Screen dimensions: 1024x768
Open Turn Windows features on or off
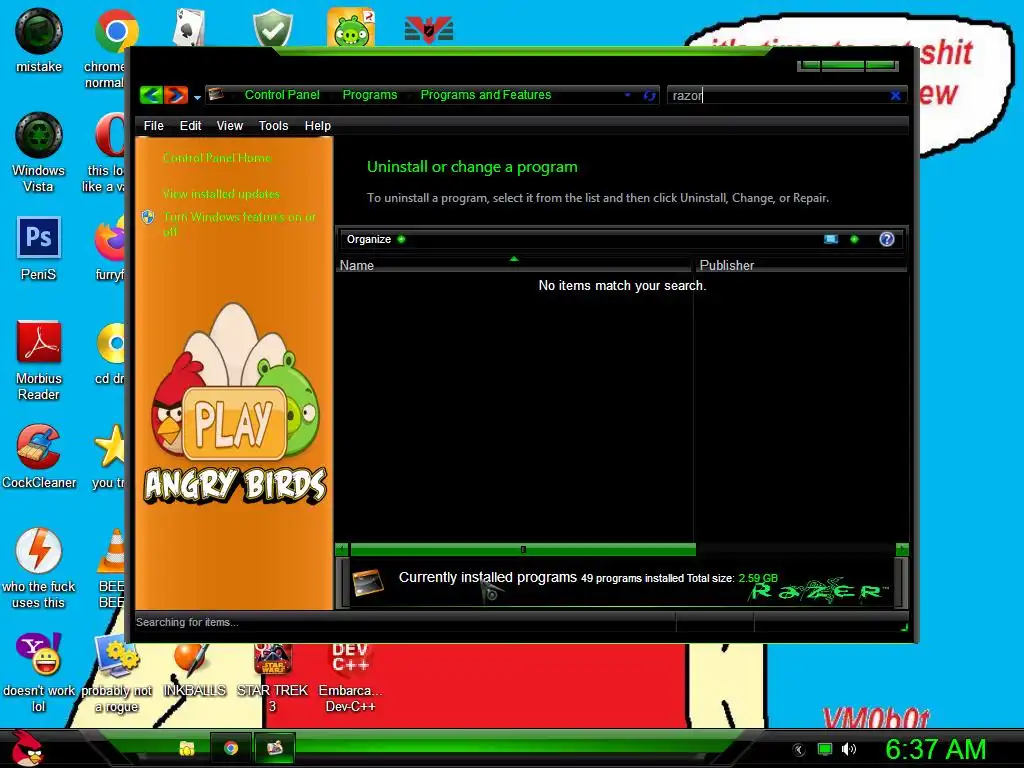[240, 223]
